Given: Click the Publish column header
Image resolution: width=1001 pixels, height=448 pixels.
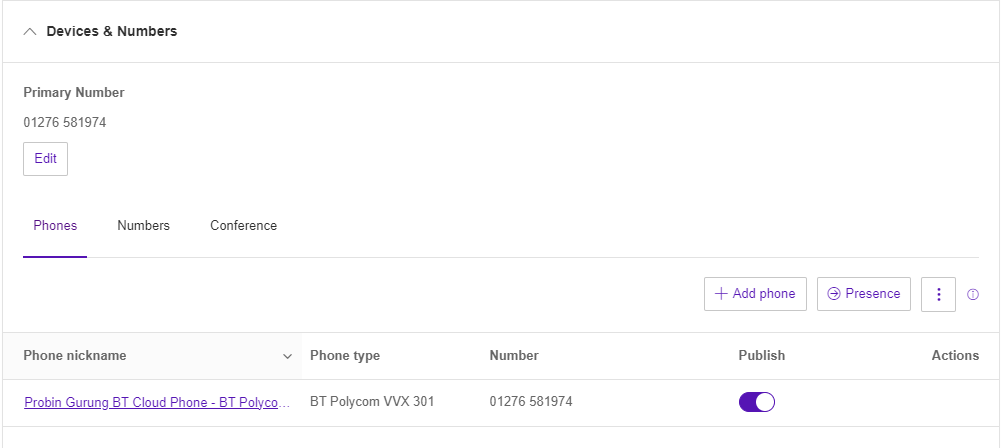Looking at the screenshot, I should coord(762,355).
